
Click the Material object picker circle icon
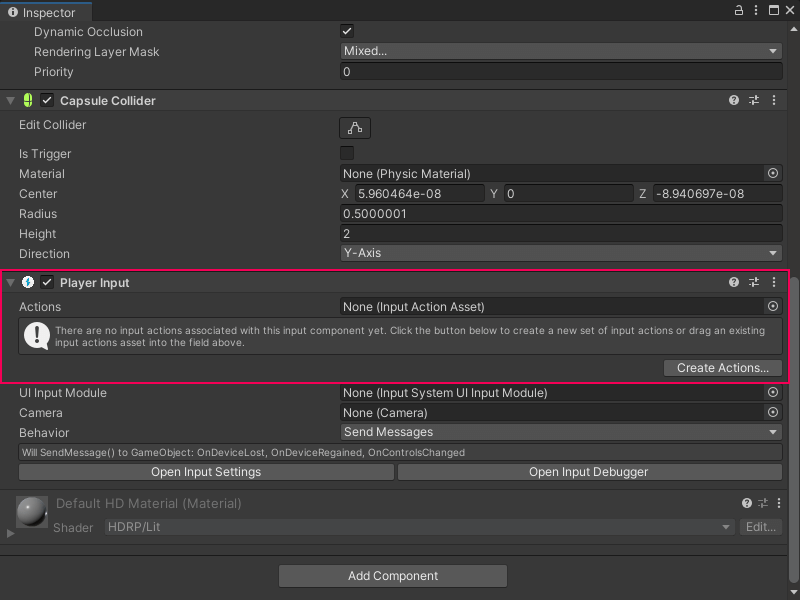point(772,173)
